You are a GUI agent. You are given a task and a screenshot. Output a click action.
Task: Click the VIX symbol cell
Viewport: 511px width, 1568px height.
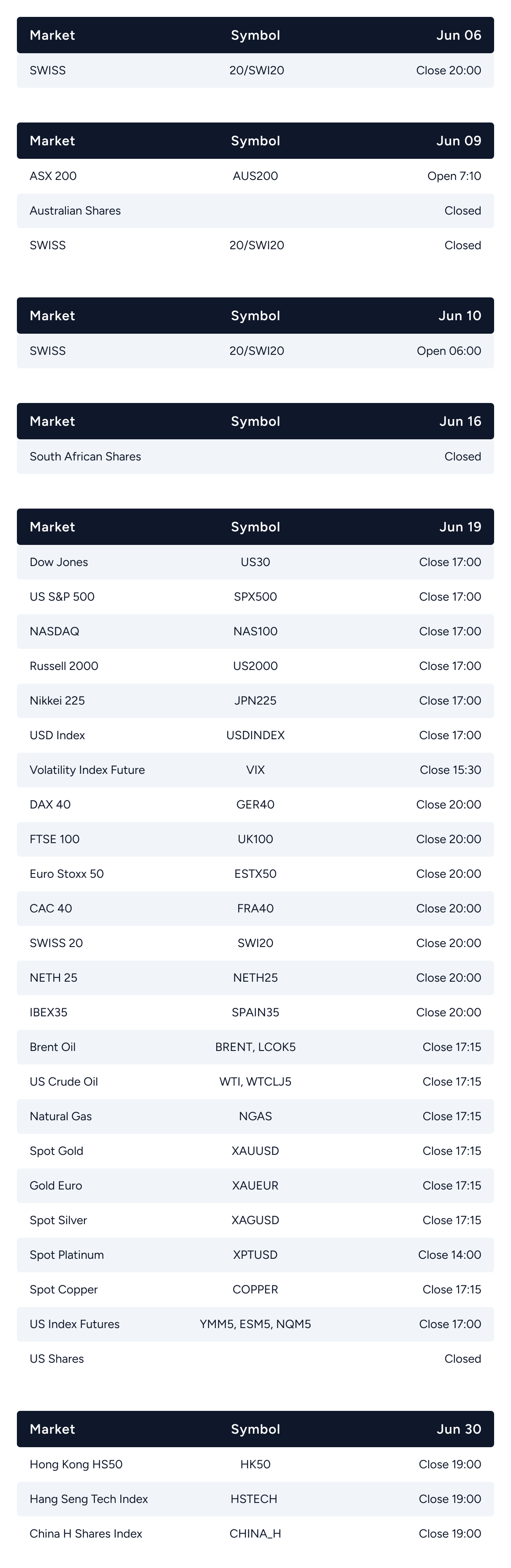255,770
